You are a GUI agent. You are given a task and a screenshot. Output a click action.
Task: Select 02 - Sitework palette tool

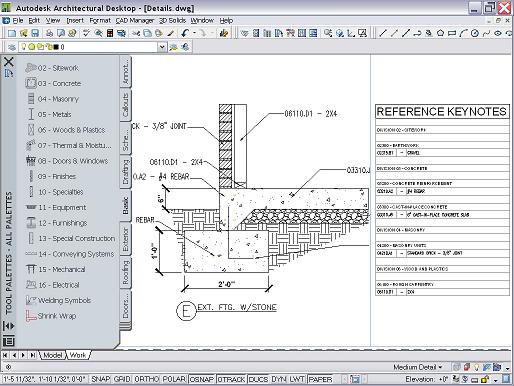[52, 68]
